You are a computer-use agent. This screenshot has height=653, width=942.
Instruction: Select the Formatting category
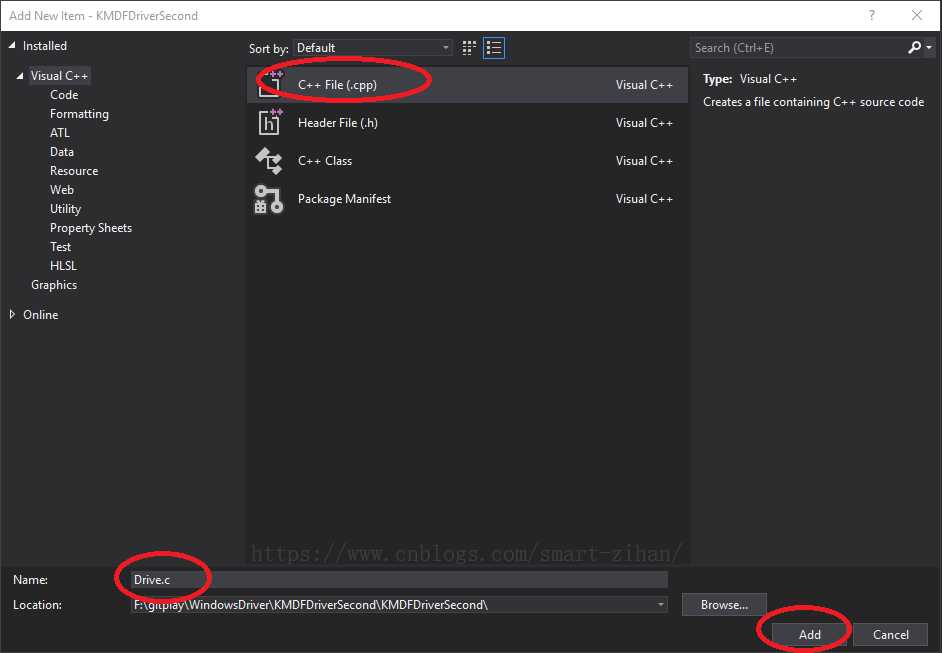79,114
